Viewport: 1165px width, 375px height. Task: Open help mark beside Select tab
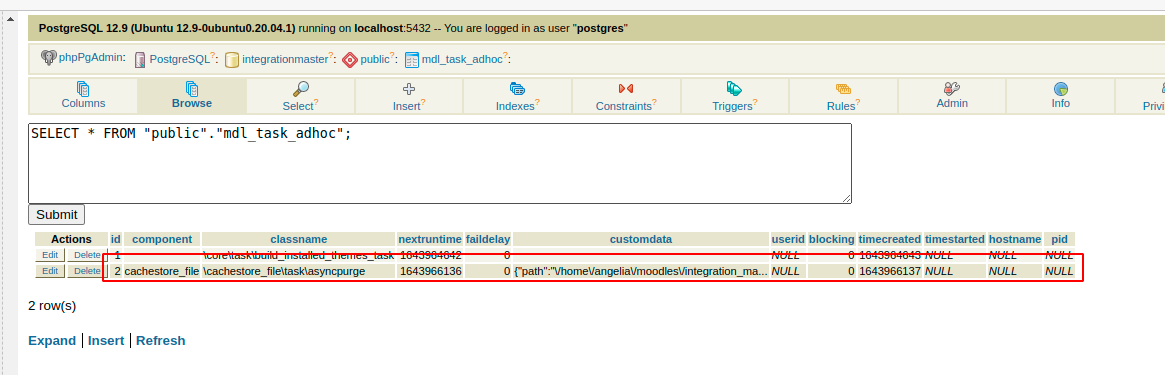(317, 102)
